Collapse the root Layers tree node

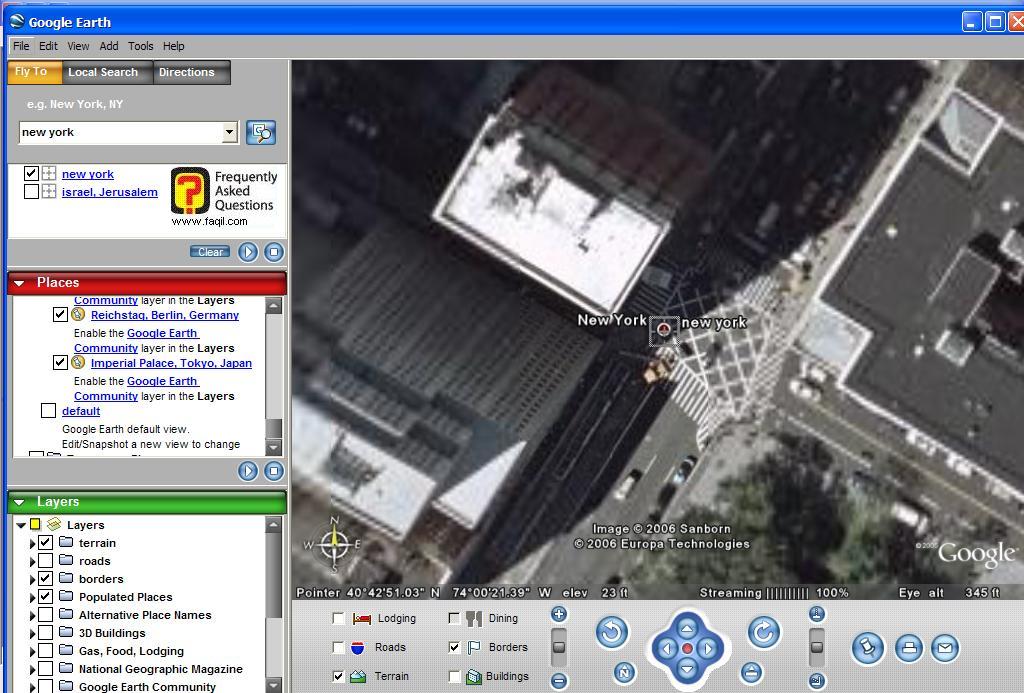pos(21,525)
